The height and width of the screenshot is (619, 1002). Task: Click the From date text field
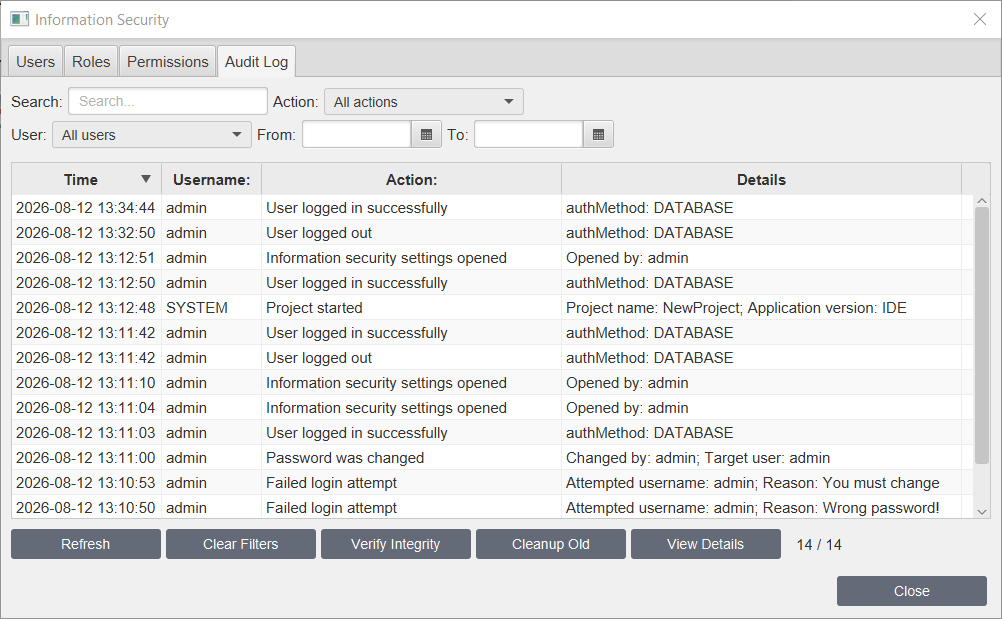click(x=357, y=135)
